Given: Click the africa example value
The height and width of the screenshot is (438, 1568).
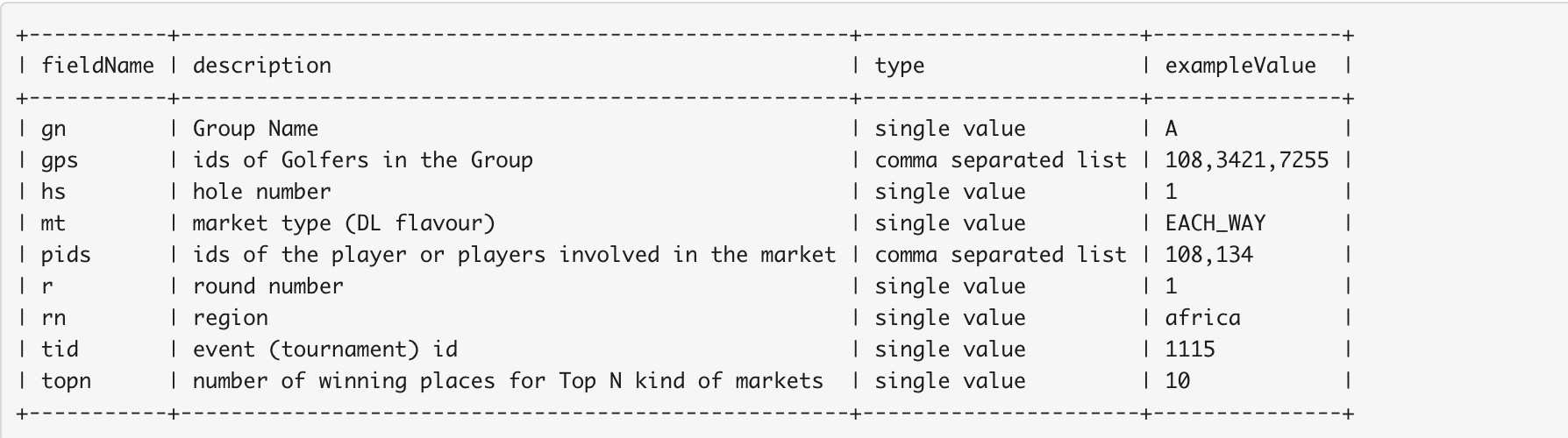Looking at the screenshot, I should click(1202, 318).
